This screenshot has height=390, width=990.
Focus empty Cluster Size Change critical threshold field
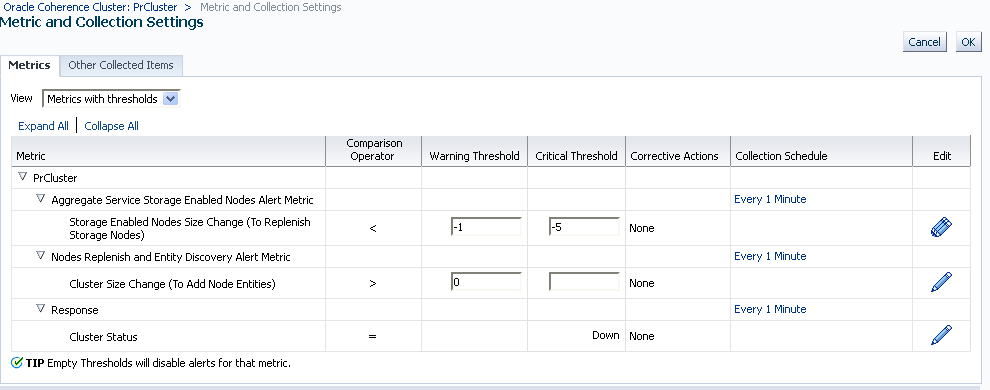pyautogui.click(x=584, y=281)
